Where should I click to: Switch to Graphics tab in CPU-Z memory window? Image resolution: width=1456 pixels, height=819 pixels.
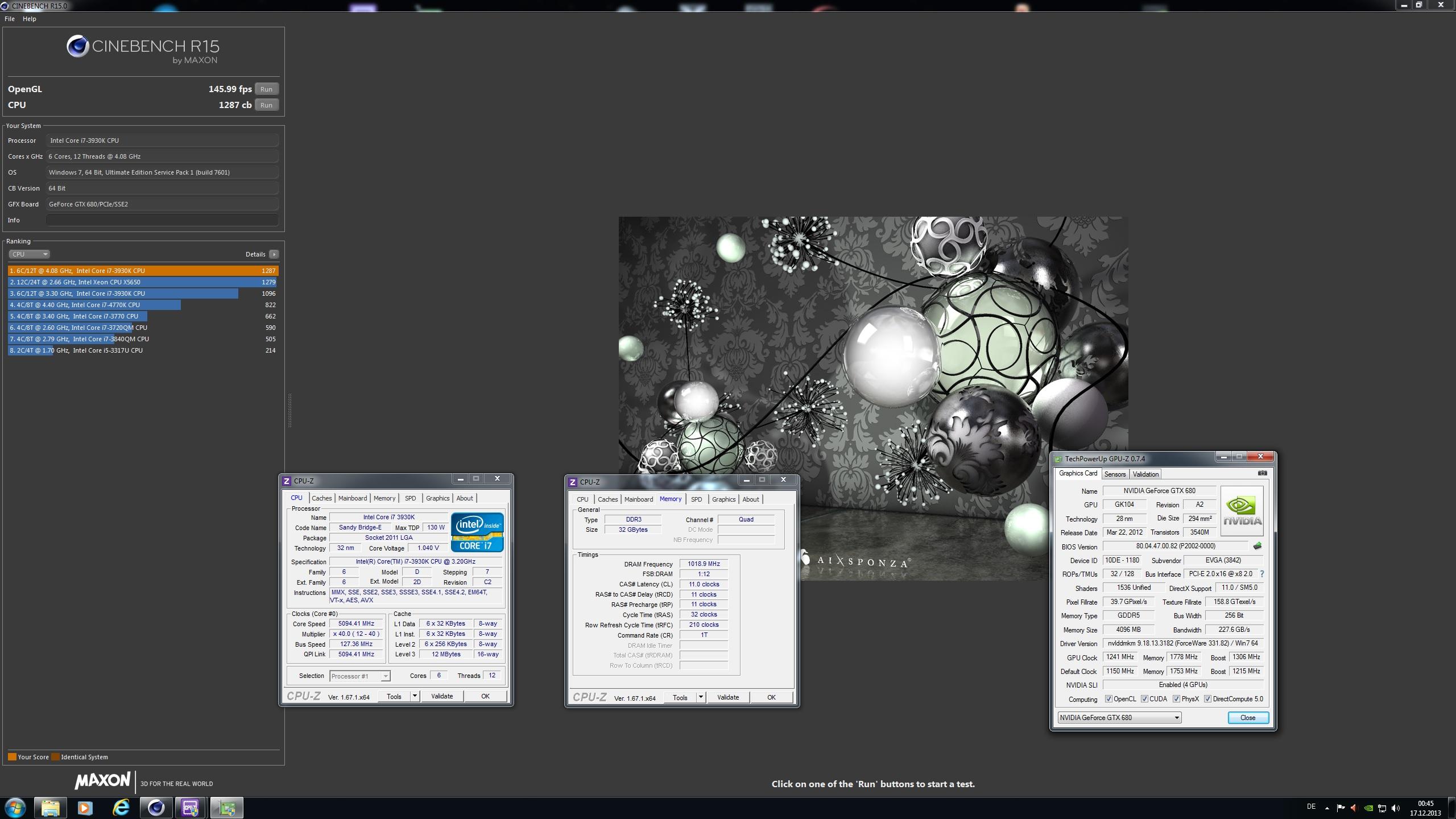point(723,499)
